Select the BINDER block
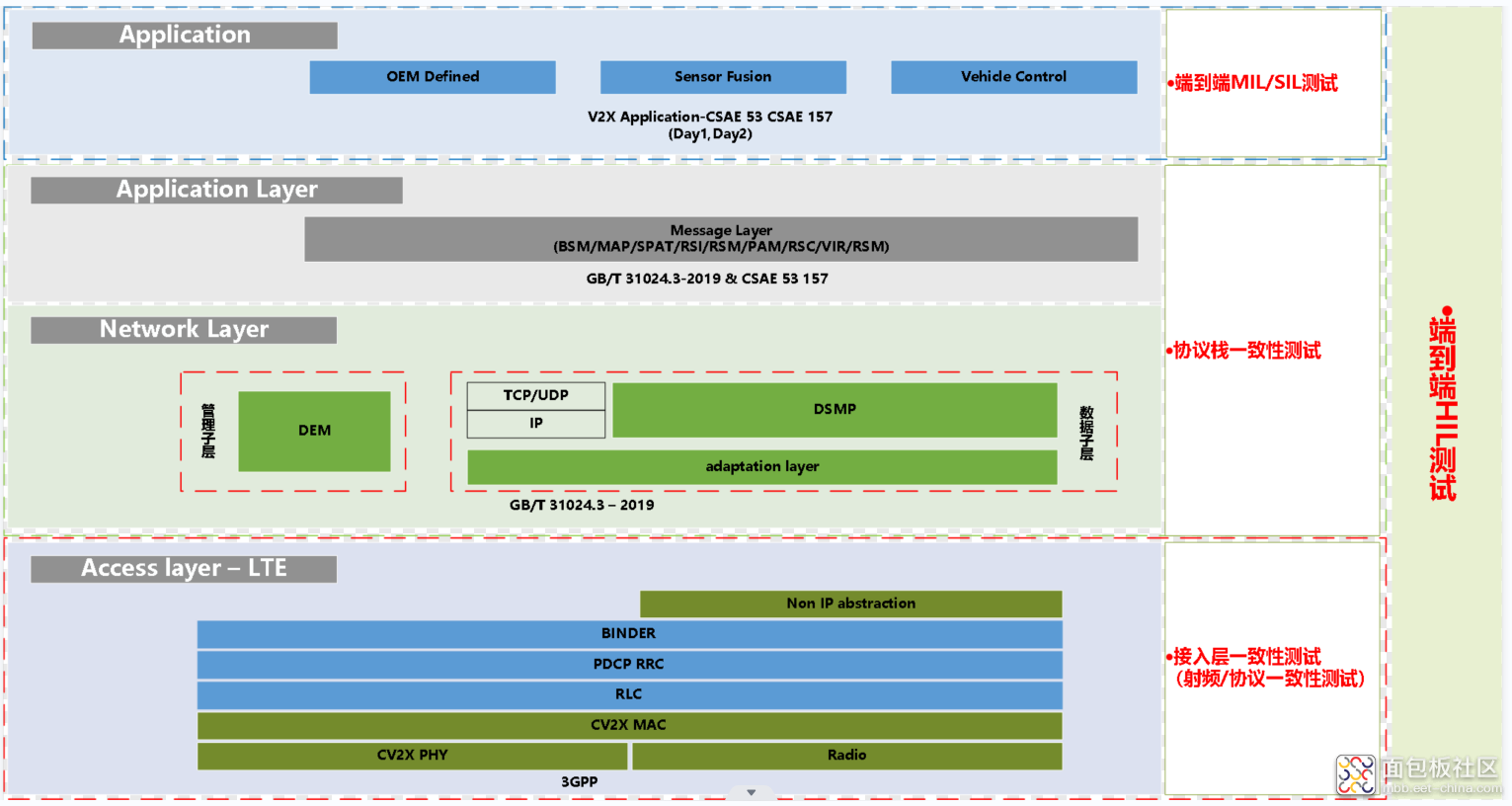The width and height of the screenshot is (1512, 806). pos(630,634)
